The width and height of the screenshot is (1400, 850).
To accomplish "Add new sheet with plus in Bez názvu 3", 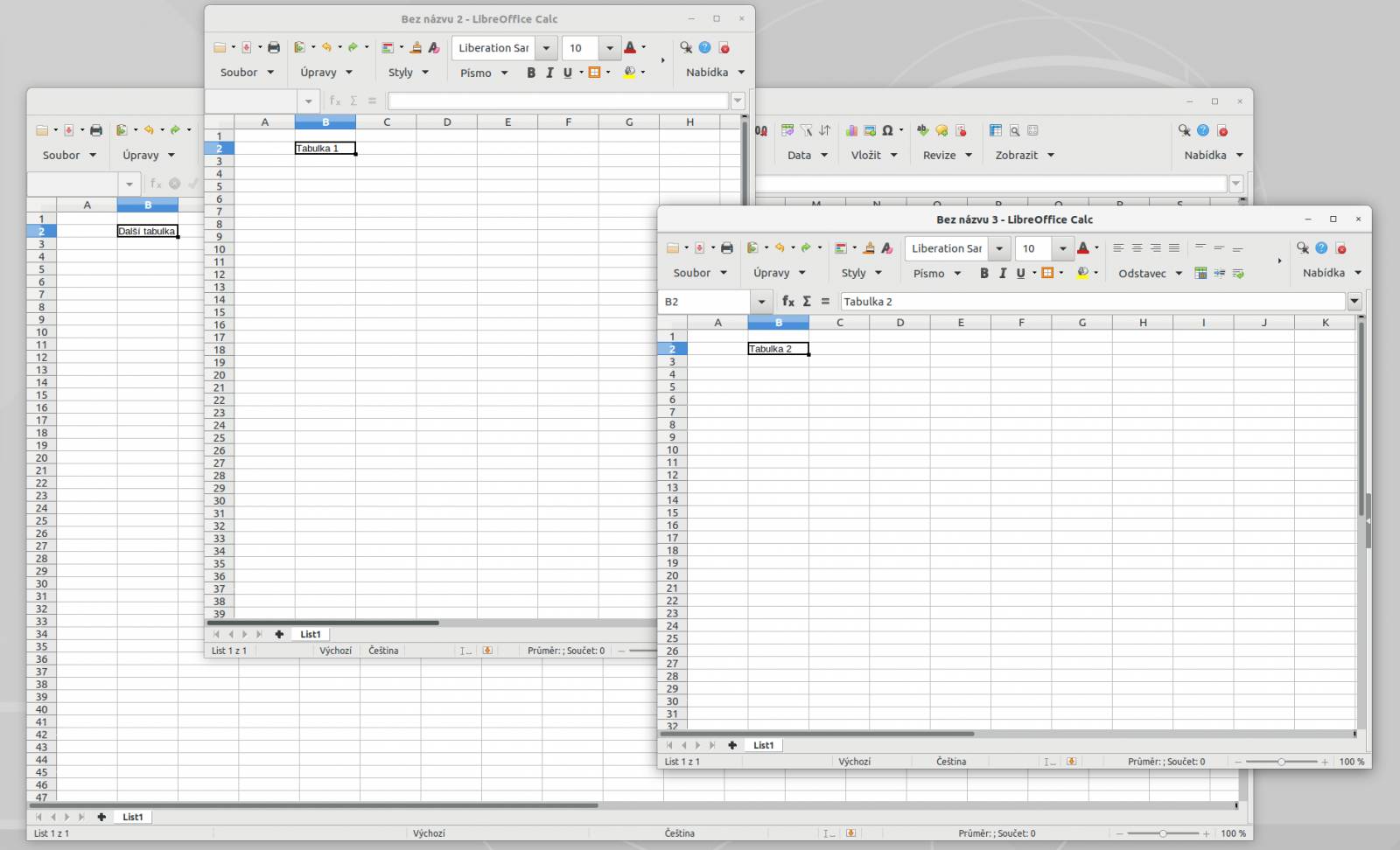I will (732, 745).
